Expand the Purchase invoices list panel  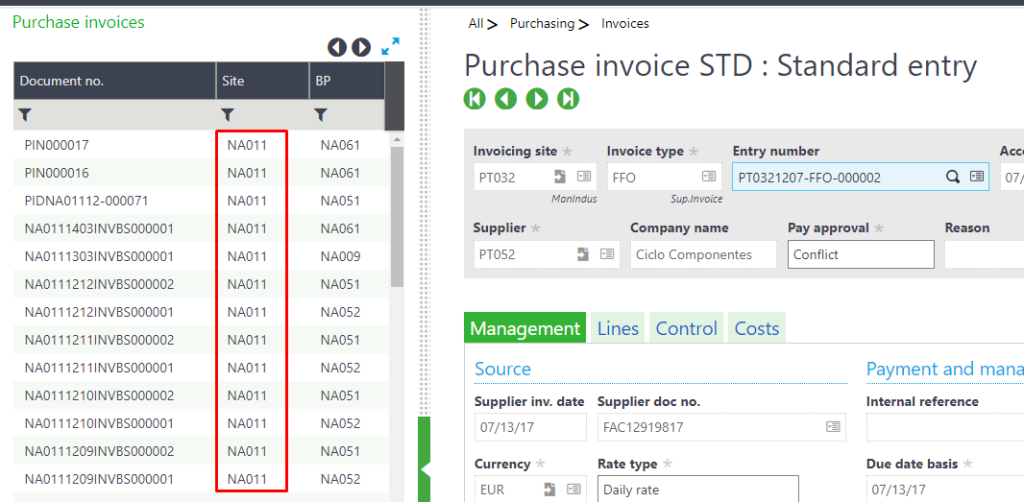[390, 46]
